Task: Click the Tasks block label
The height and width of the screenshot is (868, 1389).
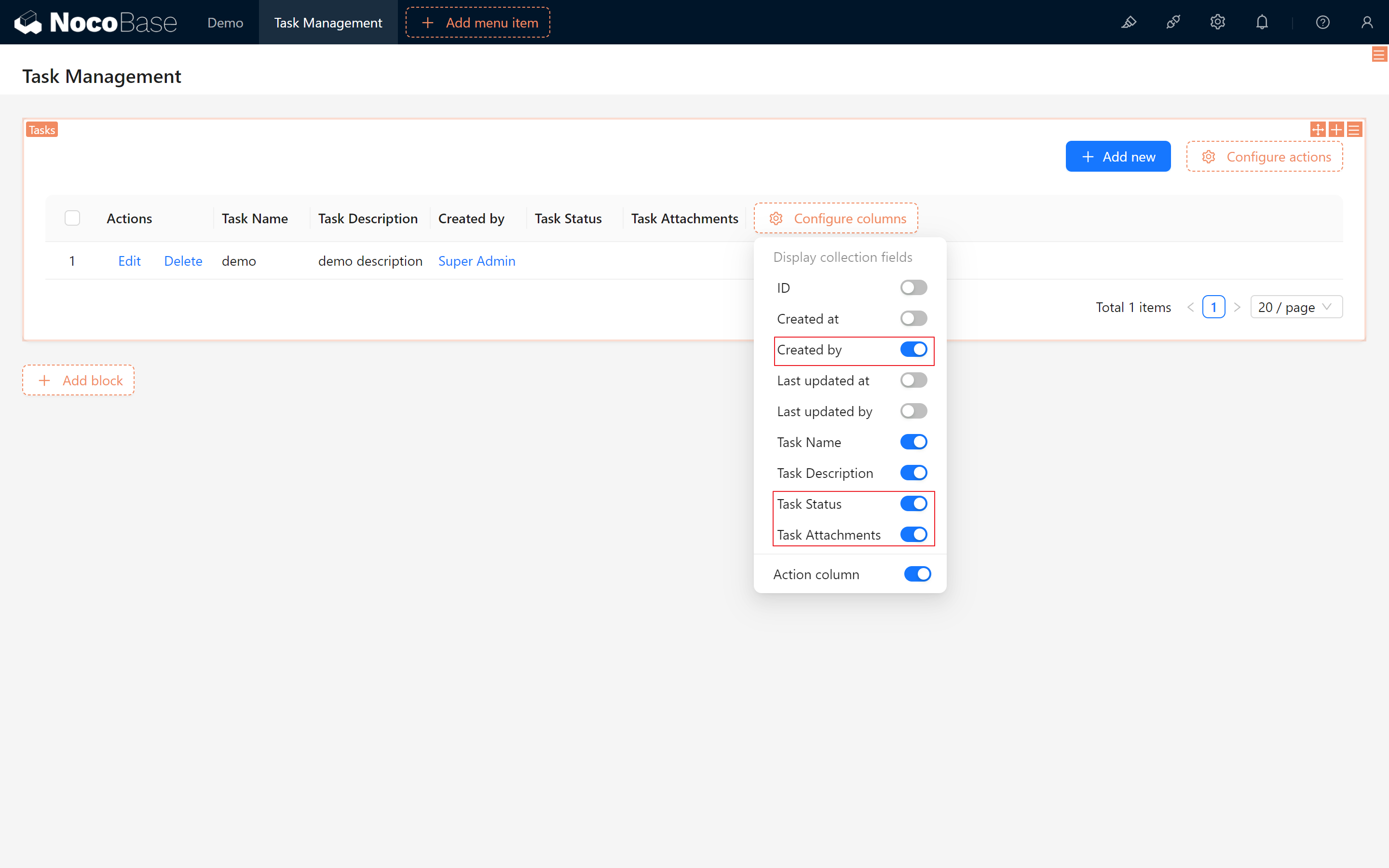Action: (42, 130)
